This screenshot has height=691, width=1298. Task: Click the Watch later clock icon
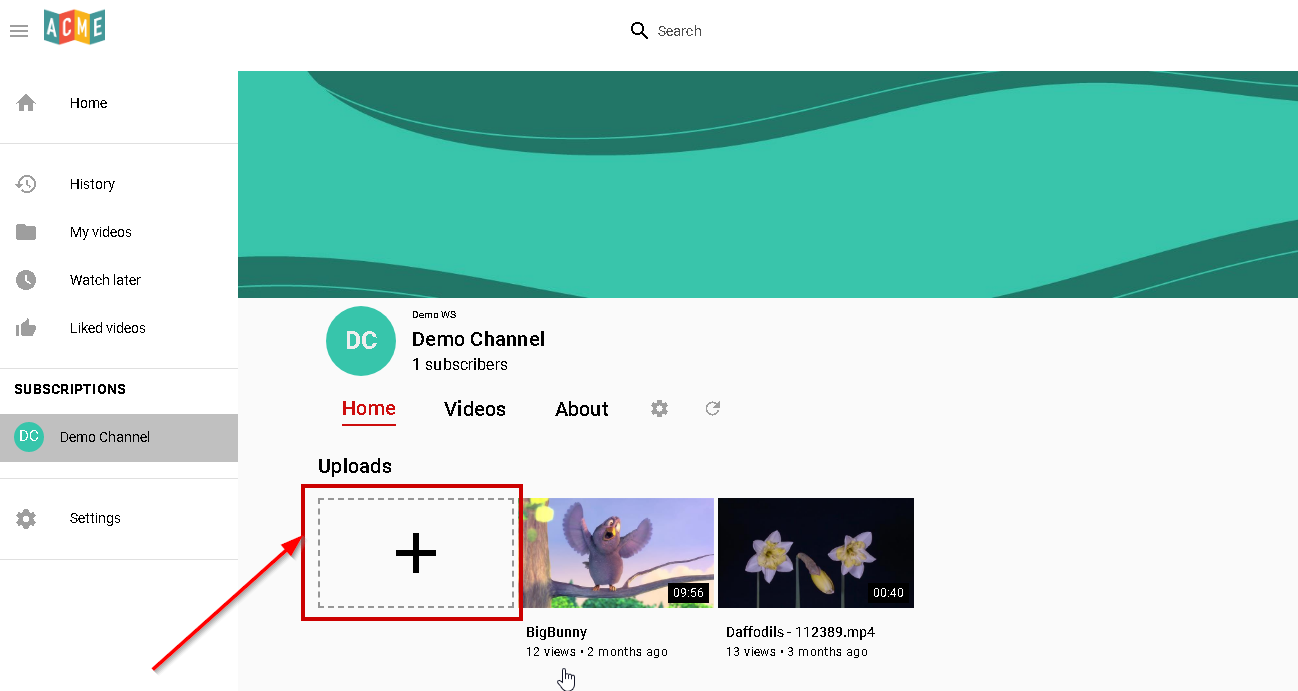click(x=26, y=280)
